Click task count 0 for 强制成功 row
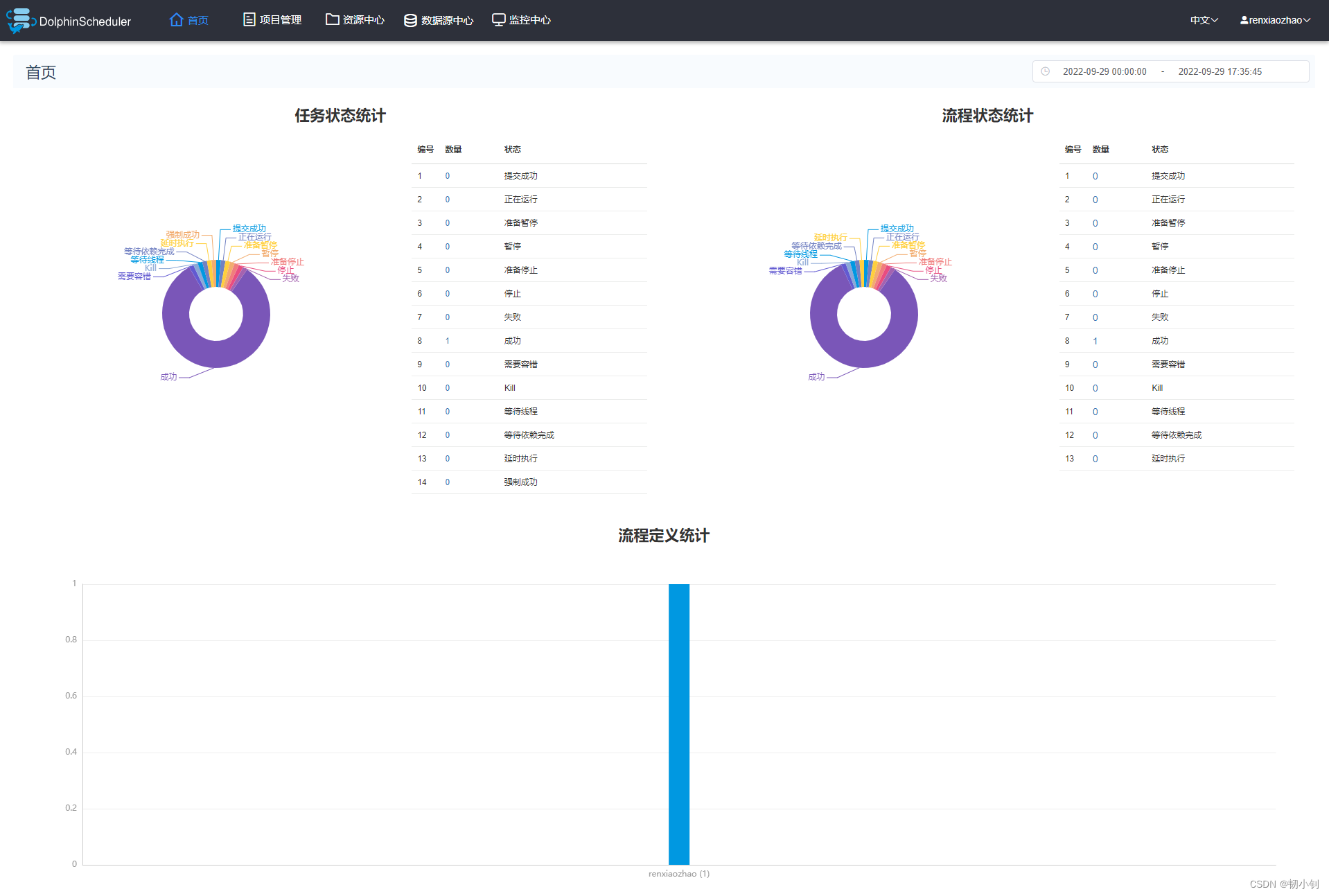This screenshot has width=1329, height=896. 448,482
